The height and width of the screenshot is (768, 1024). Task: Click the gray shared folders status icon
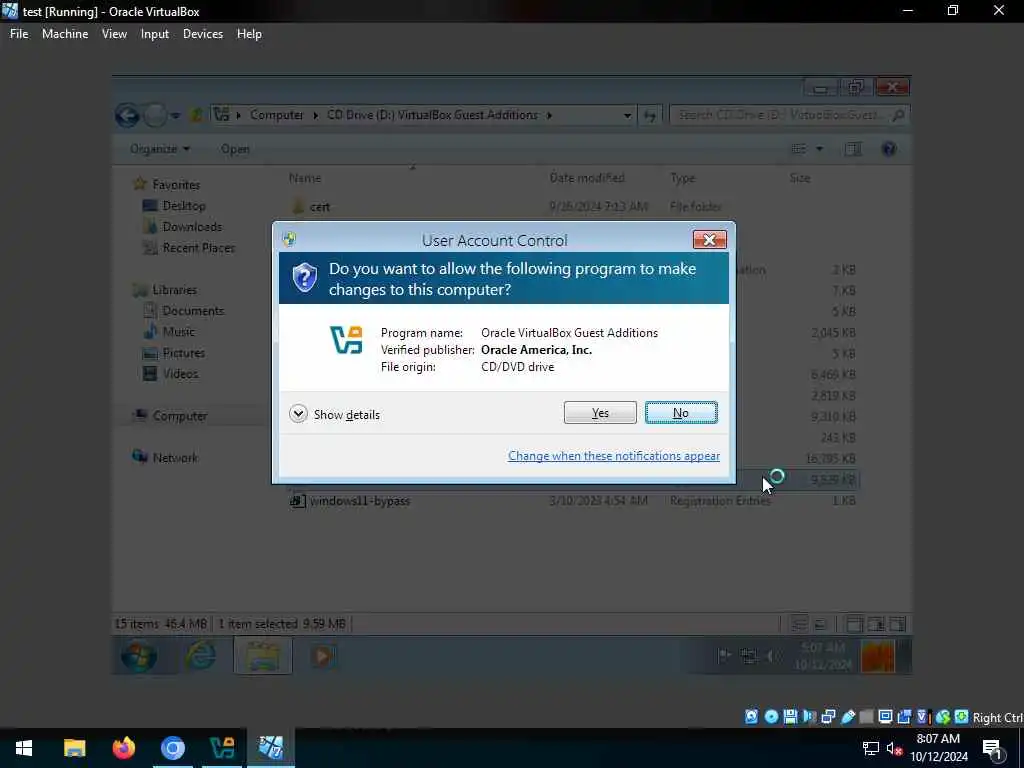867,716
